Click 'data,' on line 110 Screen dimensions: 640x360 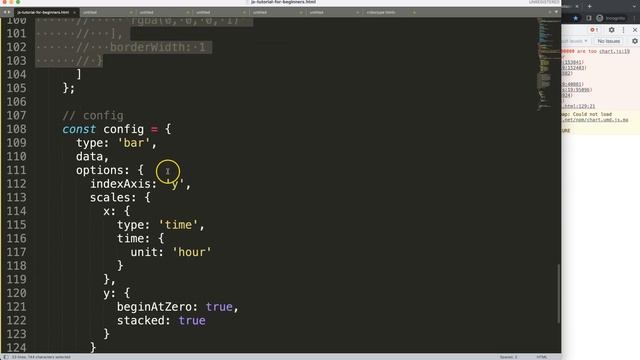tap(92, 157)
